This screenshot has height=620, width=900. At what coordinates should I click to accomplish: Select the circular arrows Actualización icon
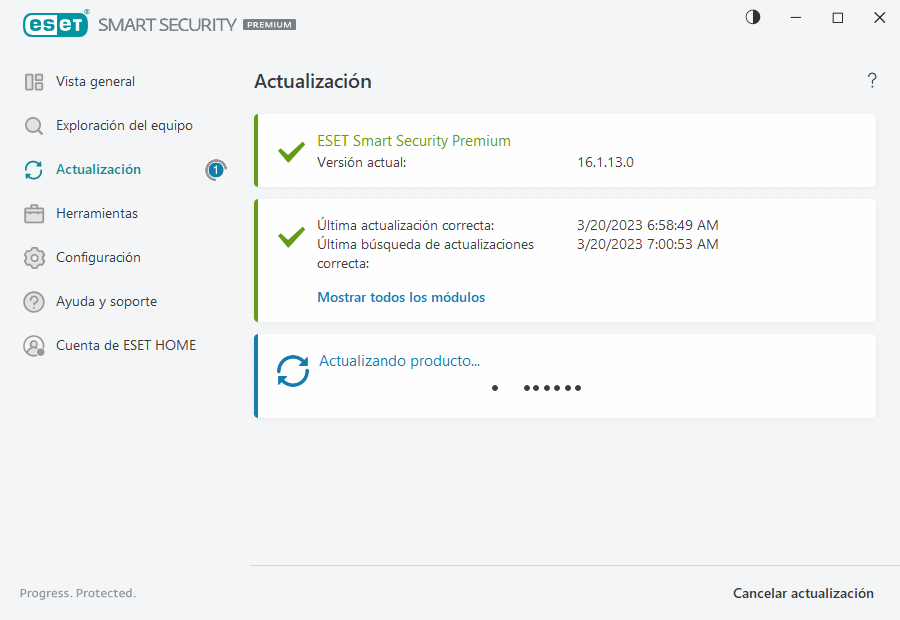click(35, 169)
